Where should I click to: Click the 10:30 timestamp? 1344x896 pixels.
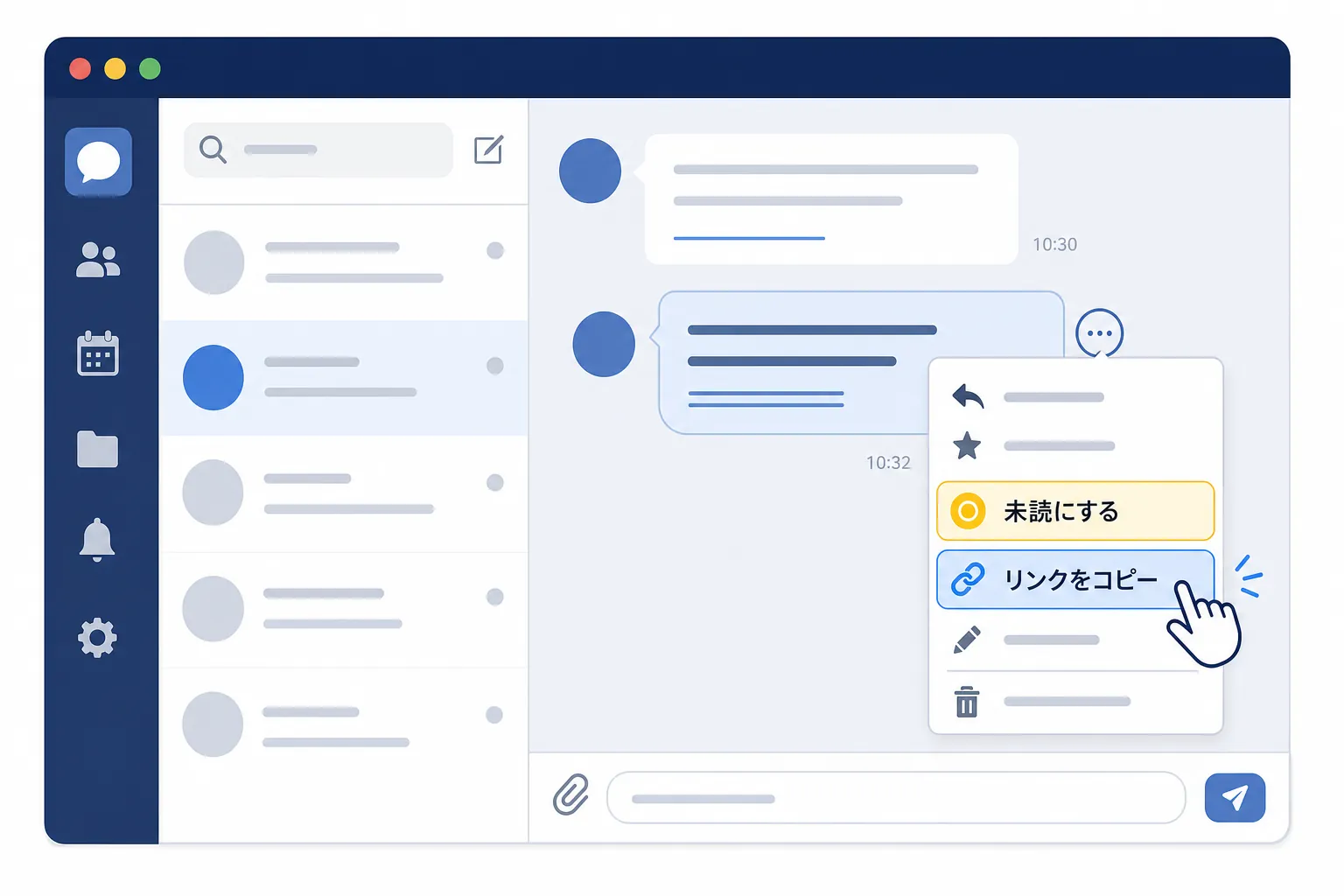(x=1054, y=245)
